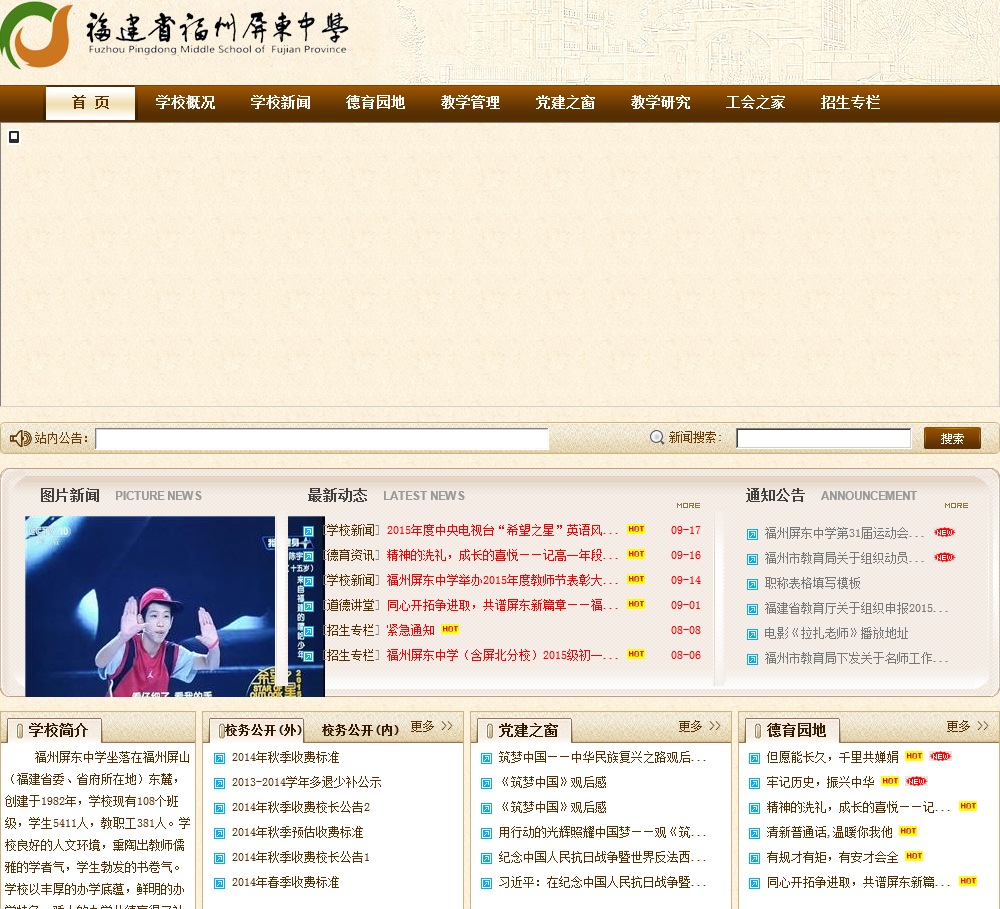Open the picture news thumbnail image

[x=150, y=606]
